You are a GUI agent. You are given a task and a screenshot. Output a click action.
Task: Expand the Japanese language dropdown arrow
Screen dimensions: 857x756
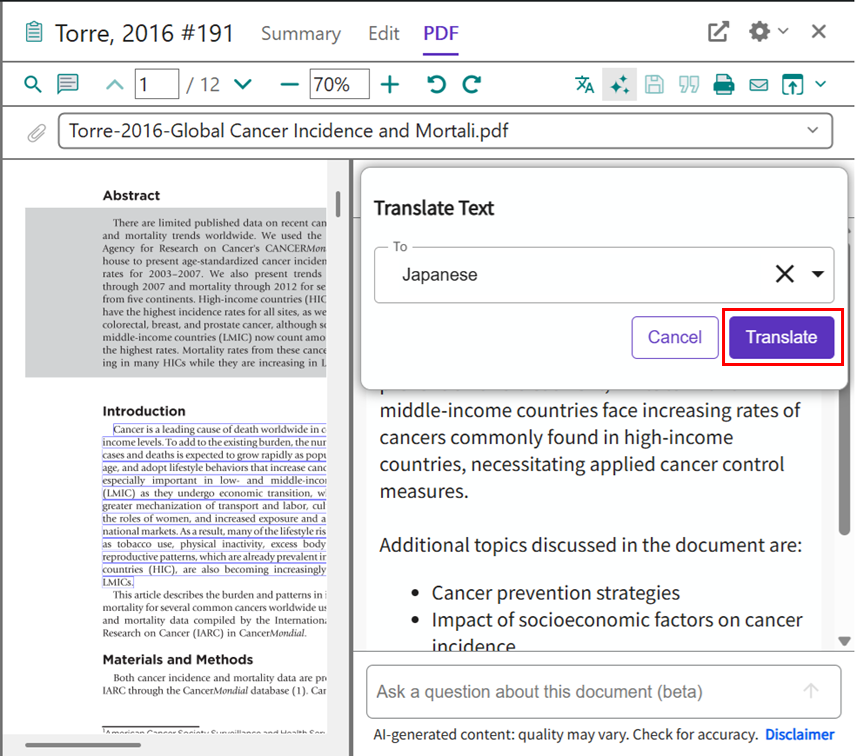[x=818, y=274]
